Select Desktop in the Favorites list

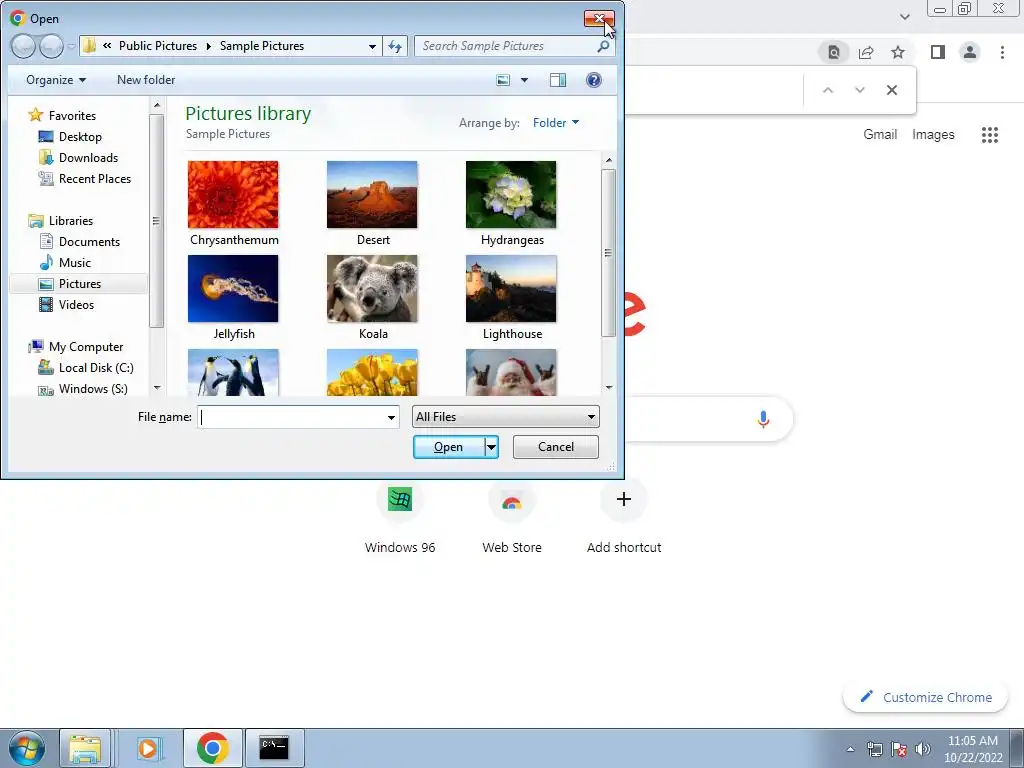coord(80,136)
